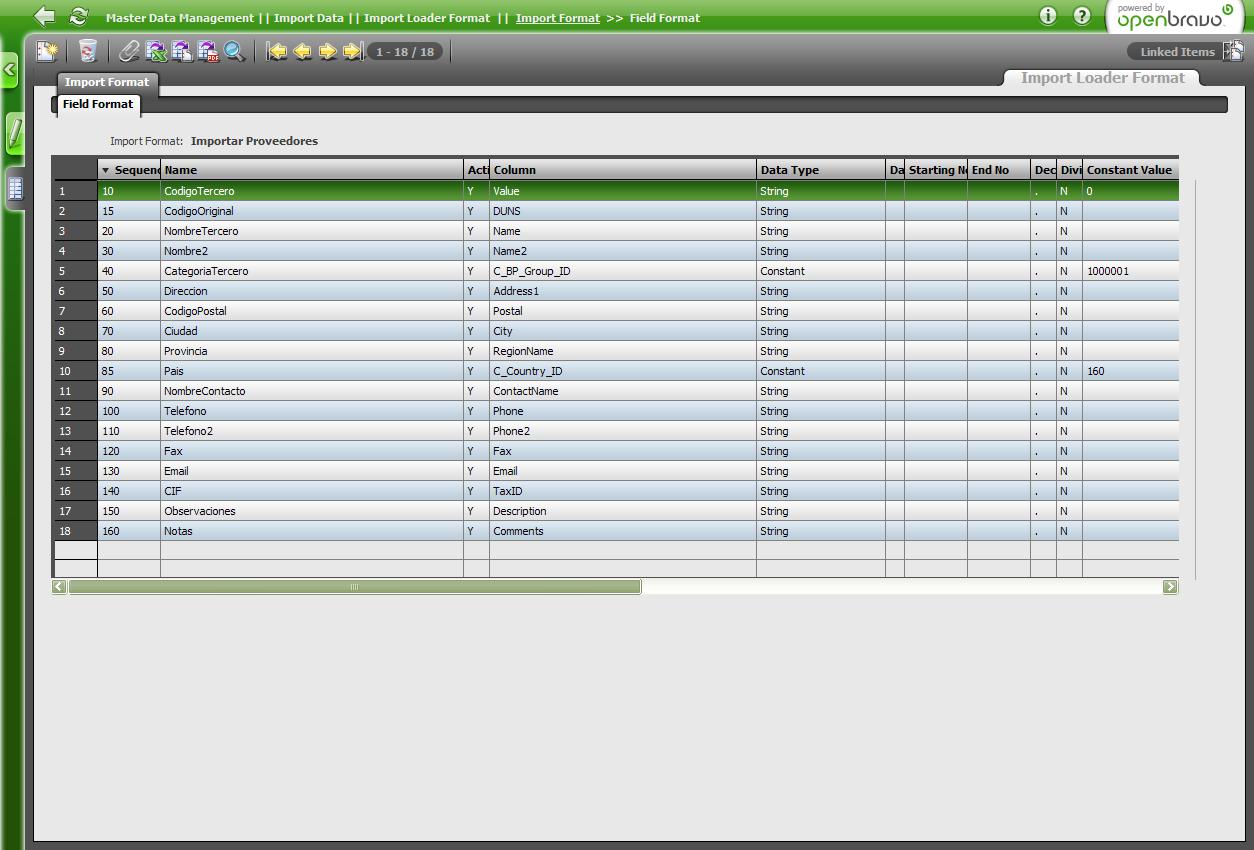The image size is (1254, 850).
Task: Open the About information icon
Action: [1048, 16]
